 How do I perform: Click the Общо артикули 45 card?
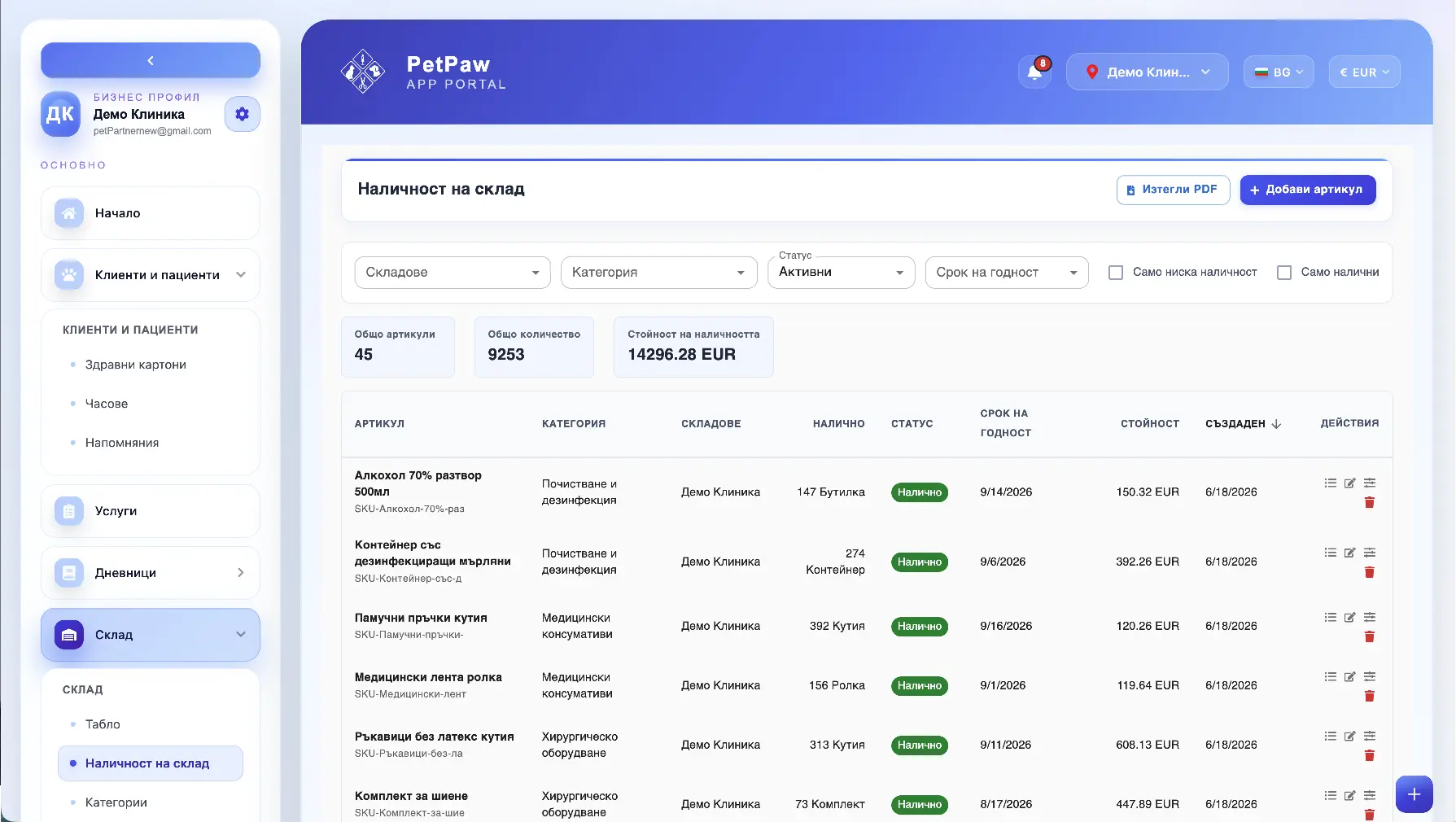398,347
